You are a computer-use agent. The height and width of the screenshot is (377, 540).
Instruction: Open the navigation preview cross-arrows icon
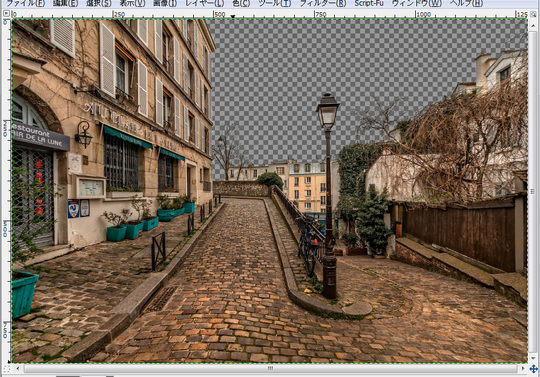533,369
